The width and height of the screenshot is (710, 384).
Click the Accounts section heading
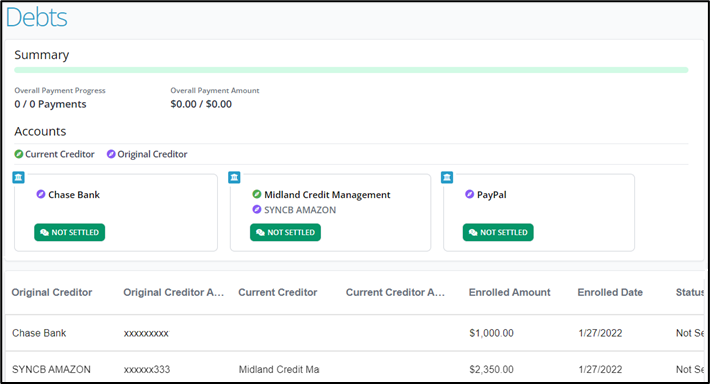pyautogui.click(x=40, y=131)
